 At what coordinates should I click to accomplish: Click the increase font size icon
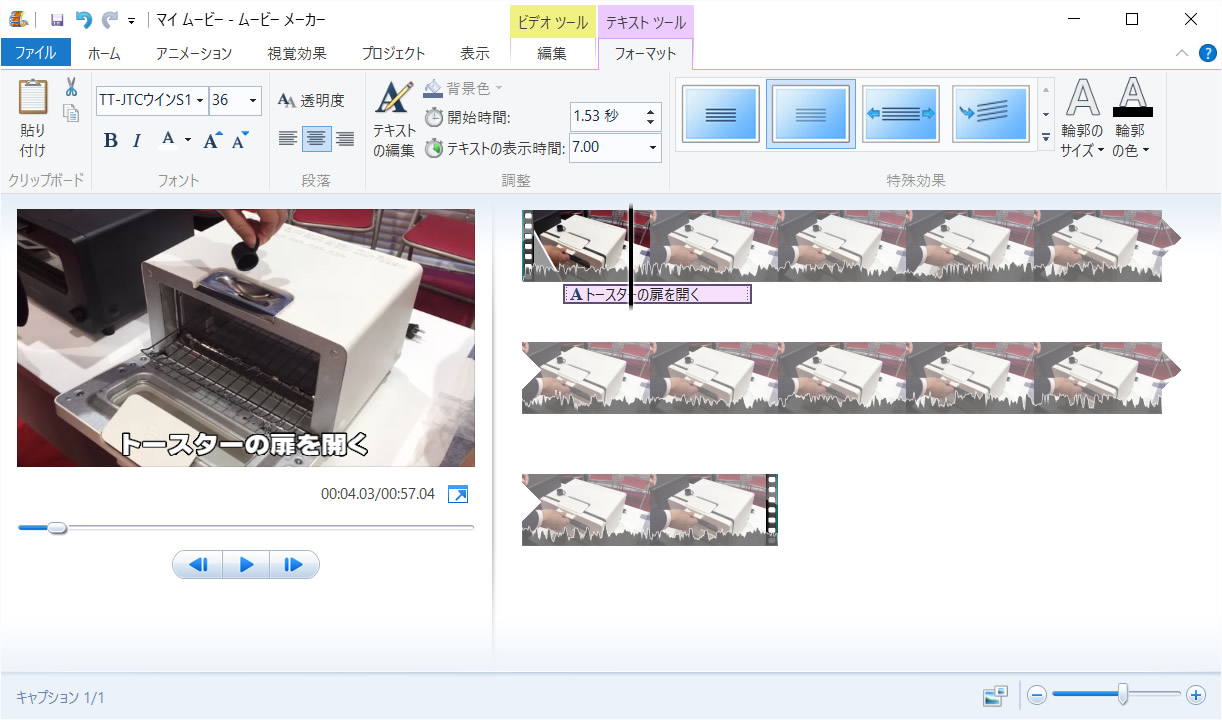click(211, 140)
